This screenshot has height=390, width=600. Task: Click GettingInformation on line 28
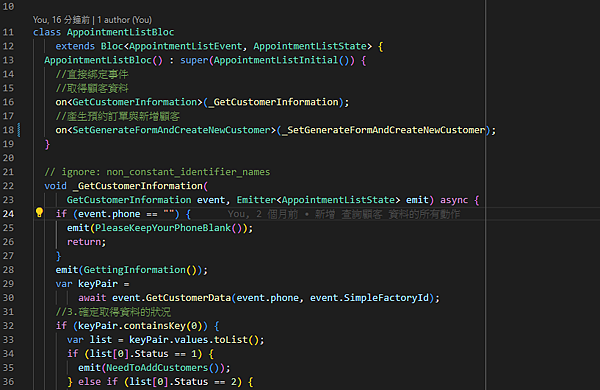(135, 270)
